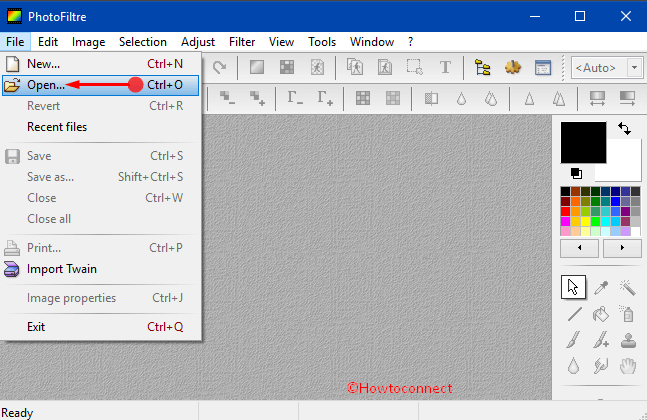The image size is (647, 420).
Task: Select the Magic wand tool
Action: coord(628,288)
